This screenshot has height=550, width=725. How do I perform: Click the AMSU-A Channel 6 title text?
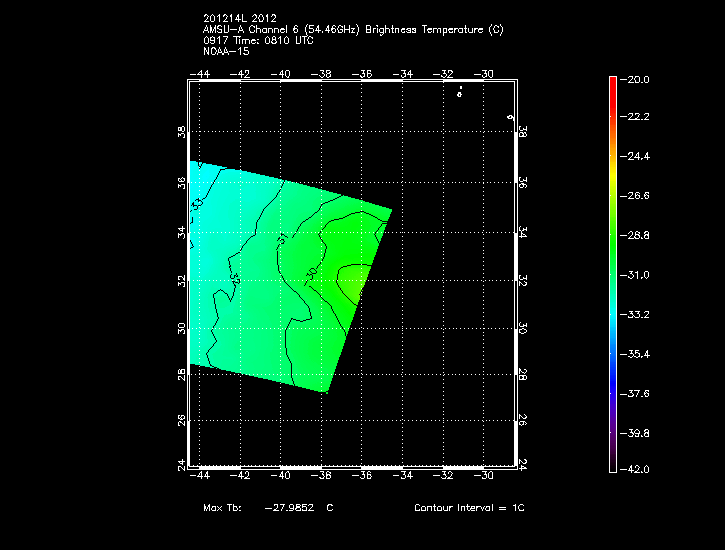tap(353, 30)
